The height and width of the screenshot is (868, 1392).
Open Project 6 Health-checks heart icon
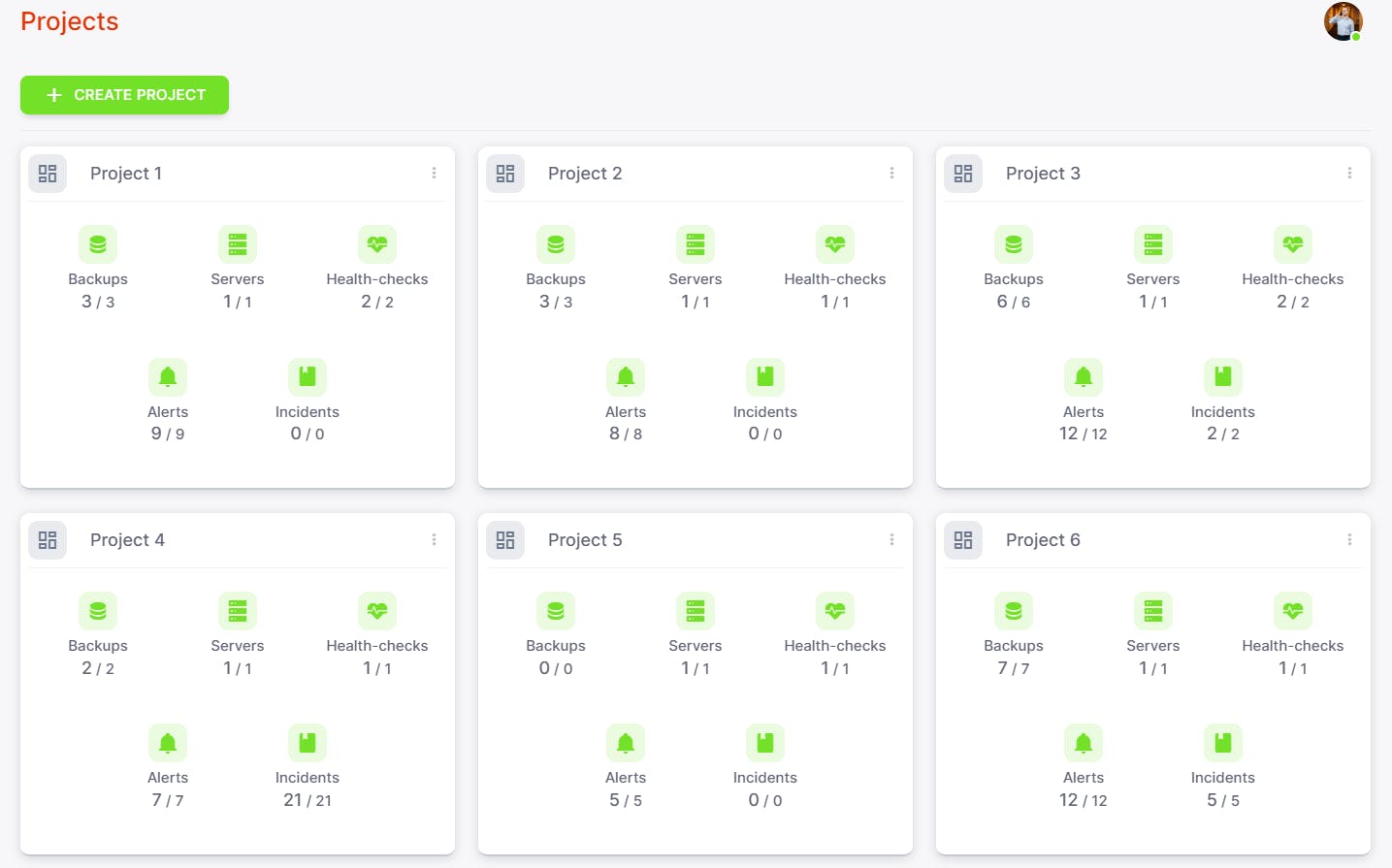[1293, 611]
